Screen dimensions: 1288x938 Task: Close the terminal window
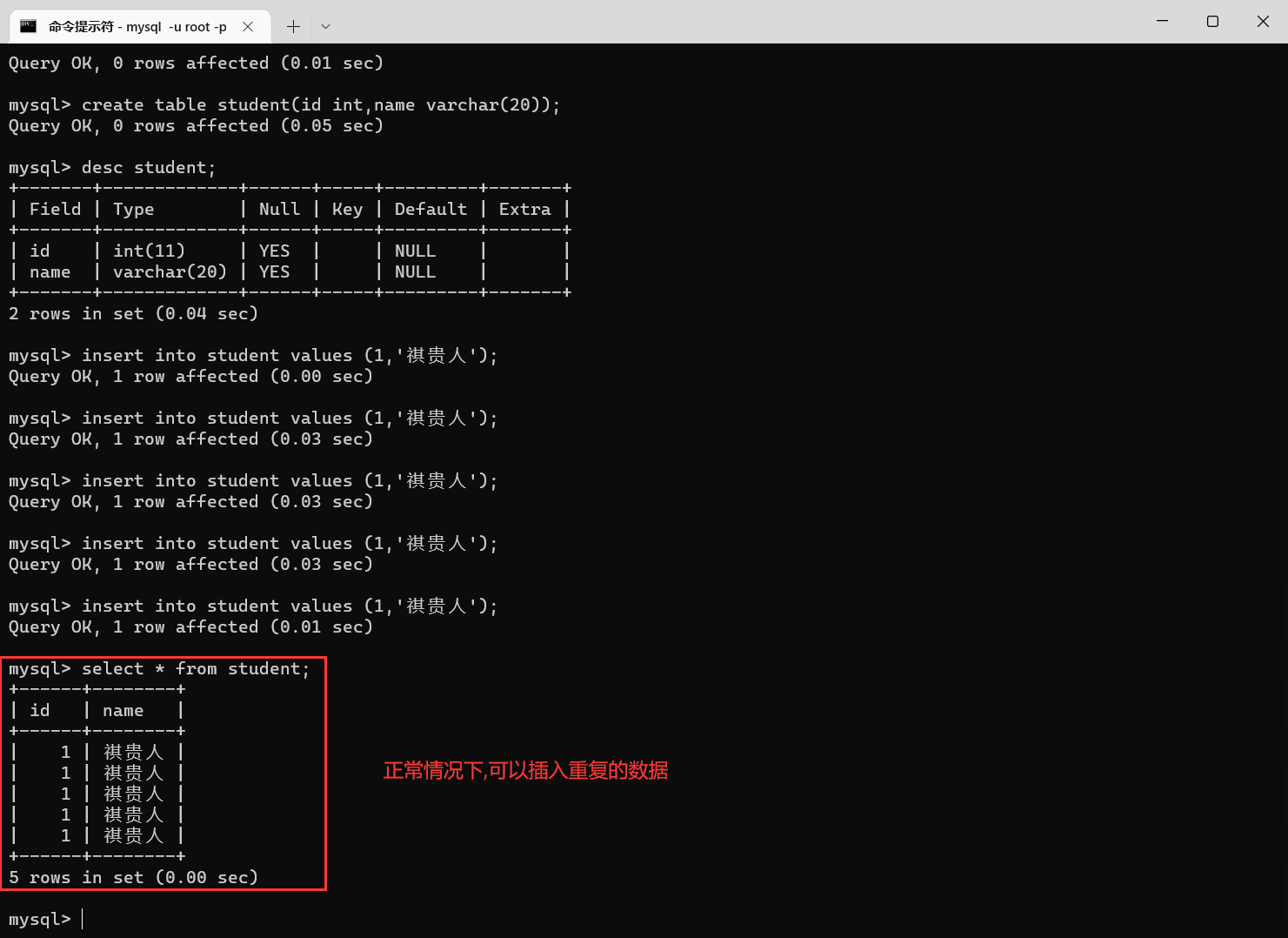coord(1263,21)
